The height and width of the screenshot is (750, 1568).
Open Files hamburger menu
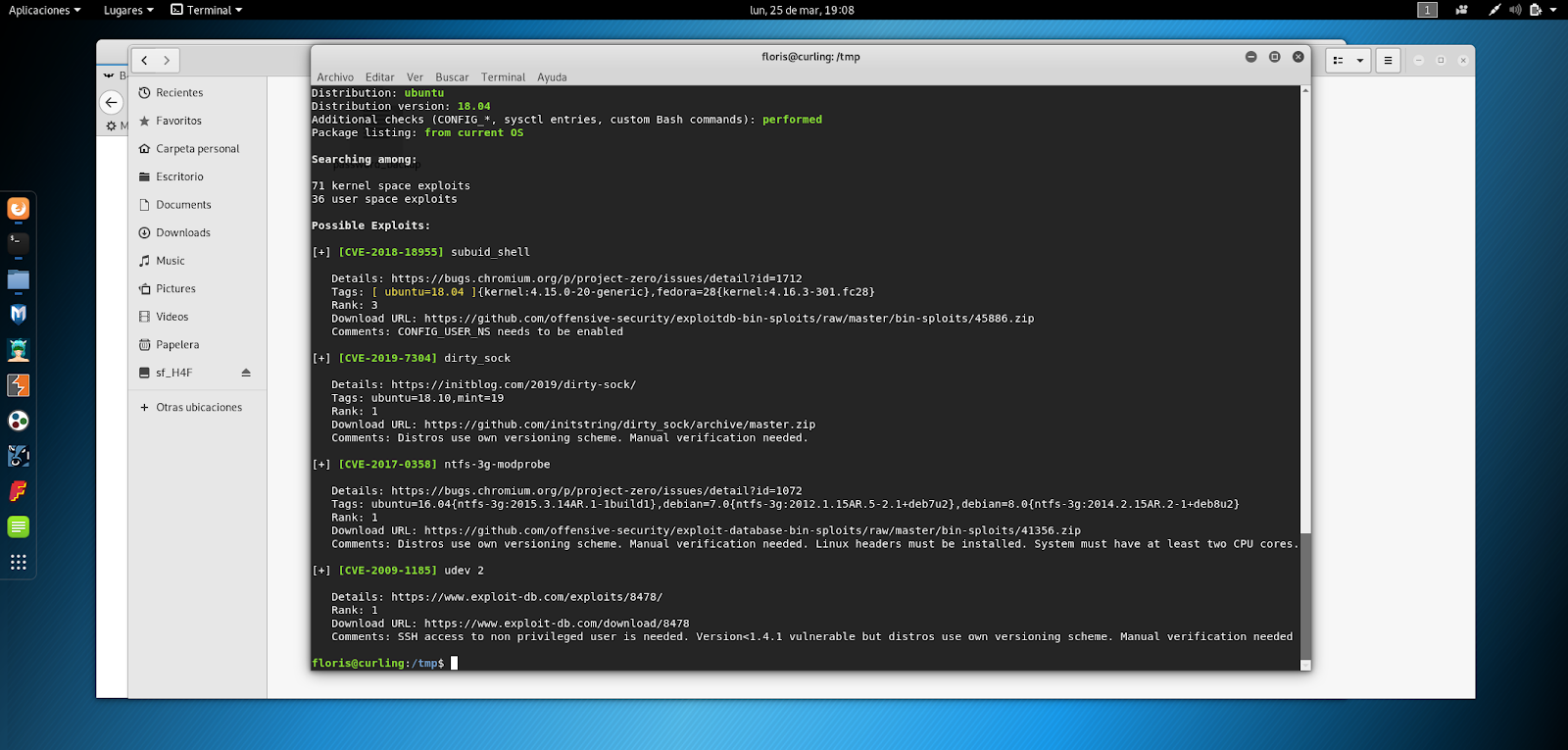pos(1388,60)
